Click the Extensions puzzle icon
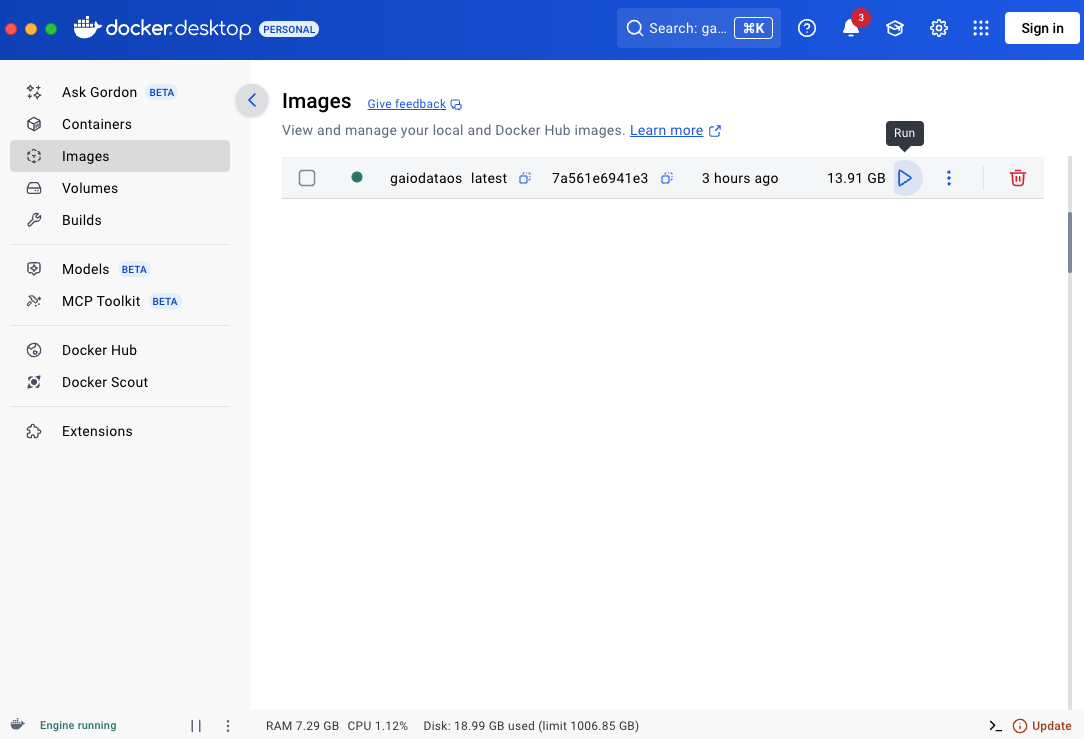 coord(34,431)
